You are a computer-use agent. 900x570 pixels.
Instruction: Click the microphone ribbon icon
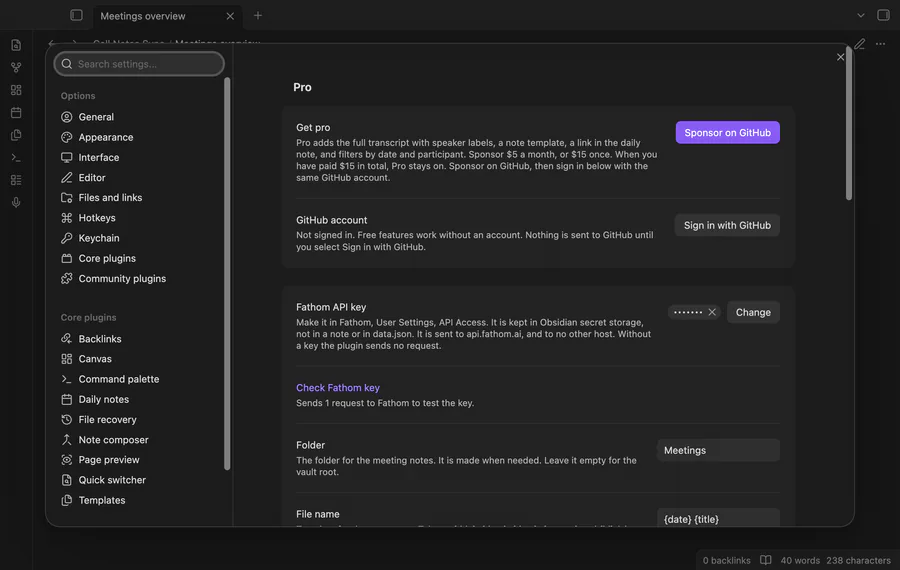click(16, 202)
